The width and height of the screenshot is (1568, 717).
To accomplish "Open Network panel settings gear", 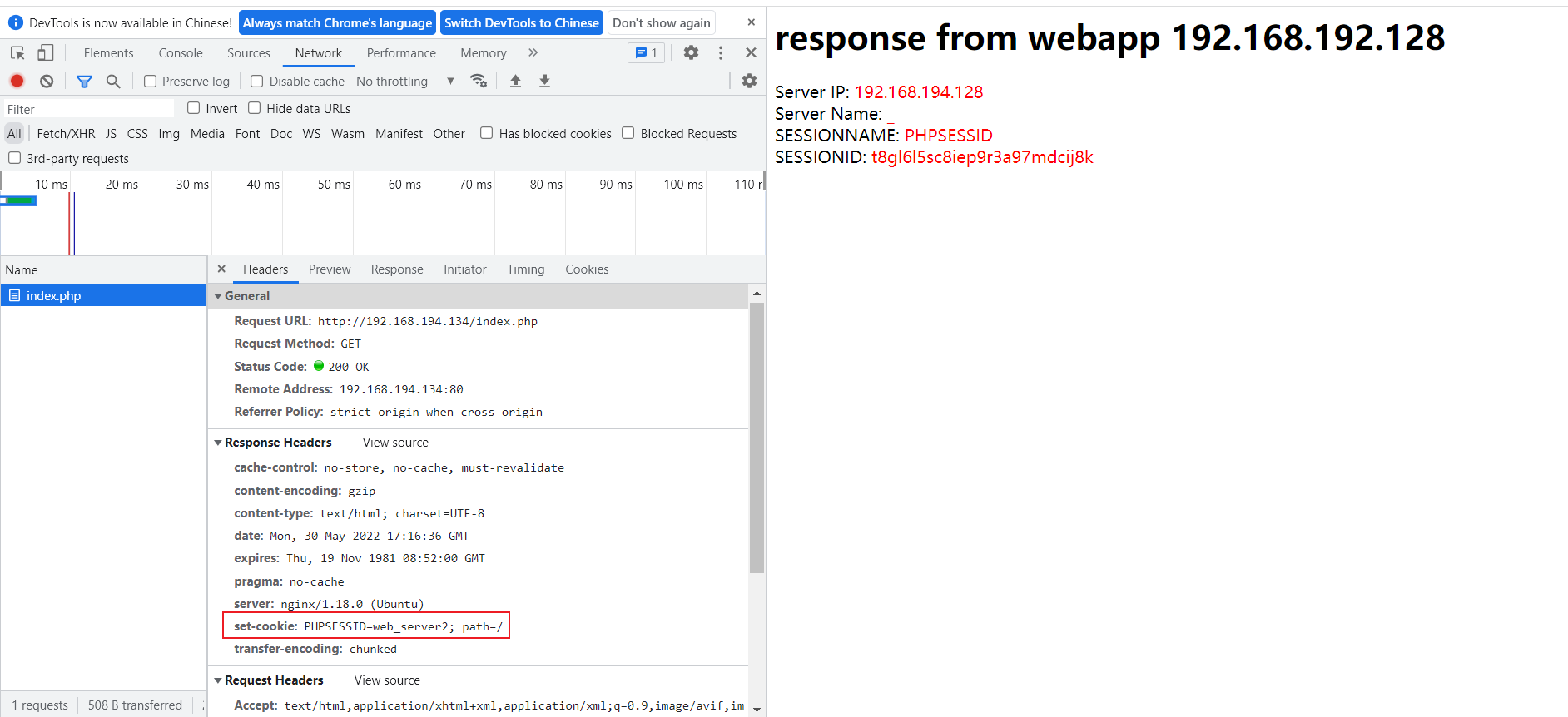I will tap(749, 81).
